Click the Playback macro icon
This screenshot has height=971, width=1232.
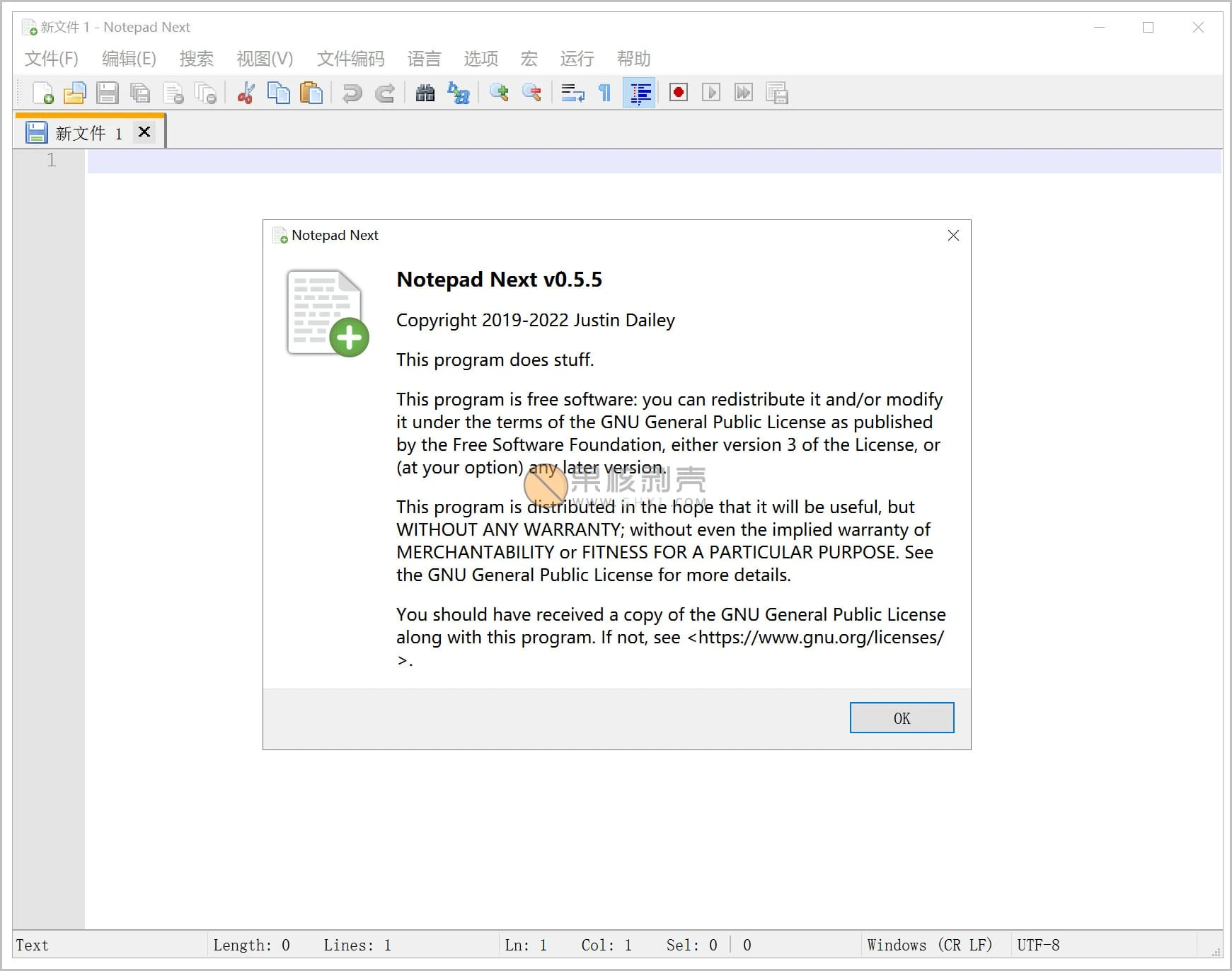[x=711, y=93]
